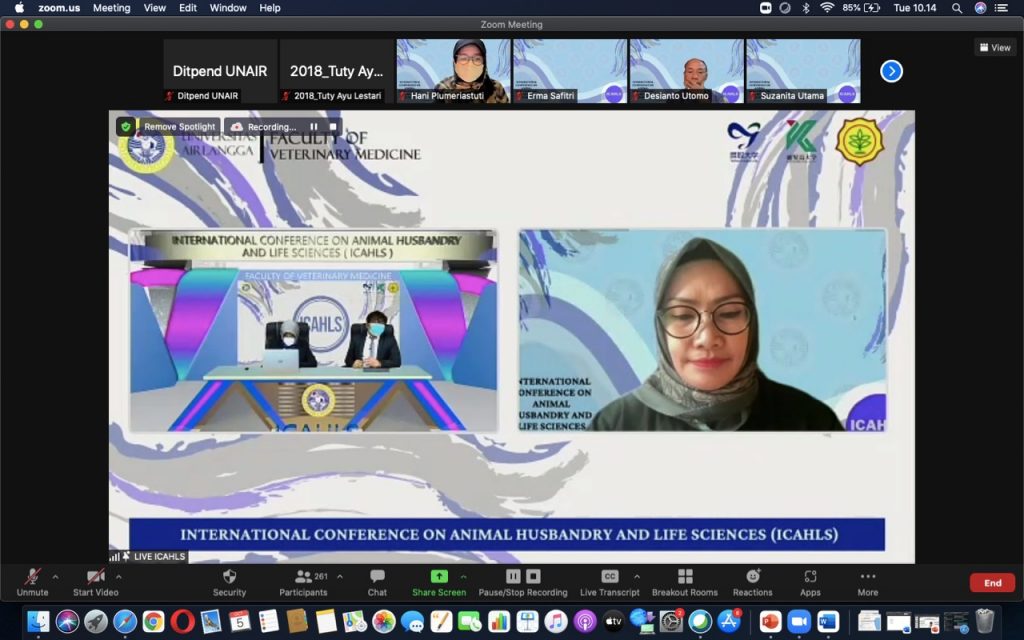Open the Reactions menu
1024x640 pixels.
[x=752, y=577]
